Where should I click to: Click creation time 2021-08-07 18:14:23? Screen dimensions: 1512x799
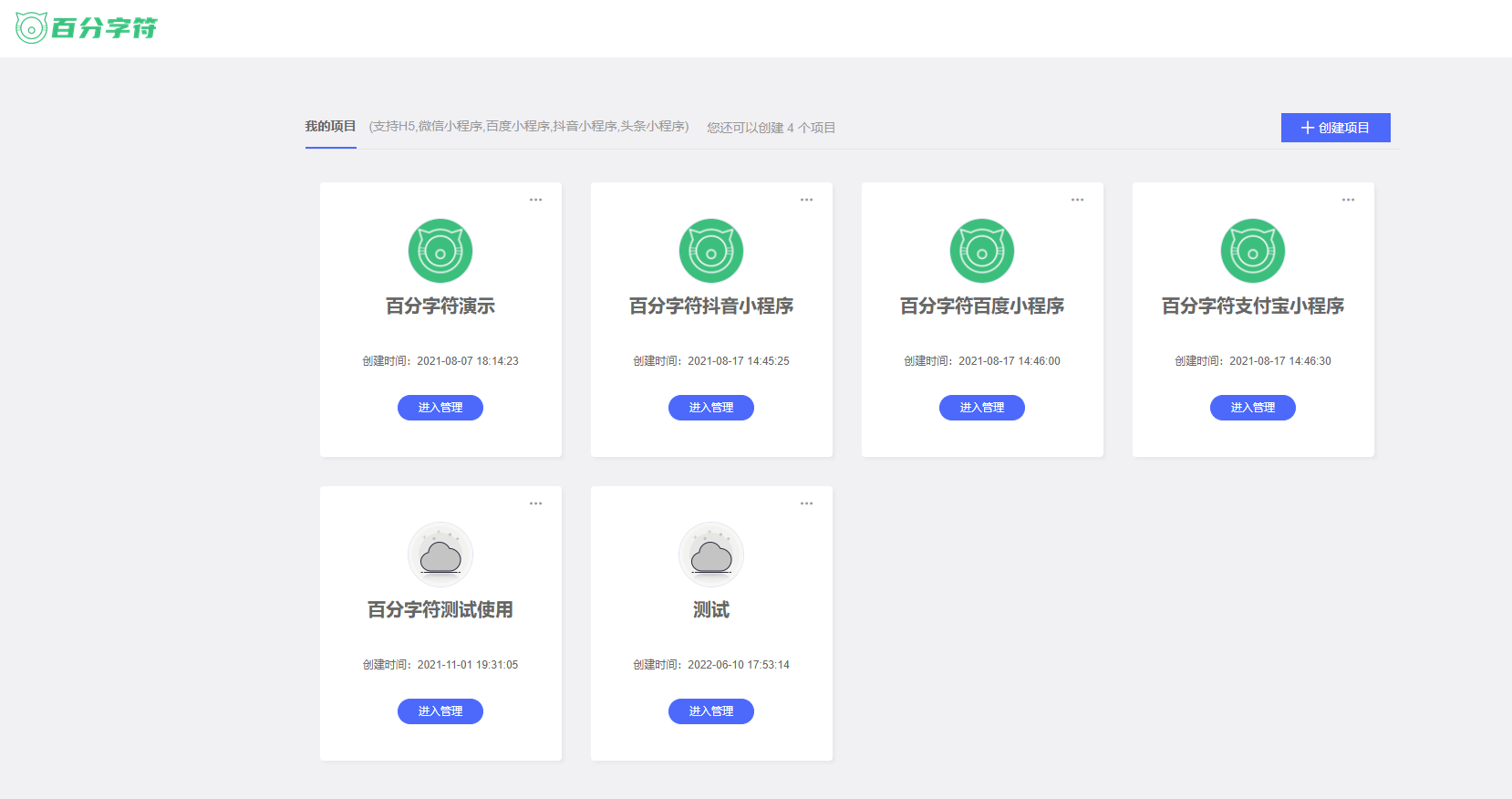pyautogui.click(x=468, y=361)
